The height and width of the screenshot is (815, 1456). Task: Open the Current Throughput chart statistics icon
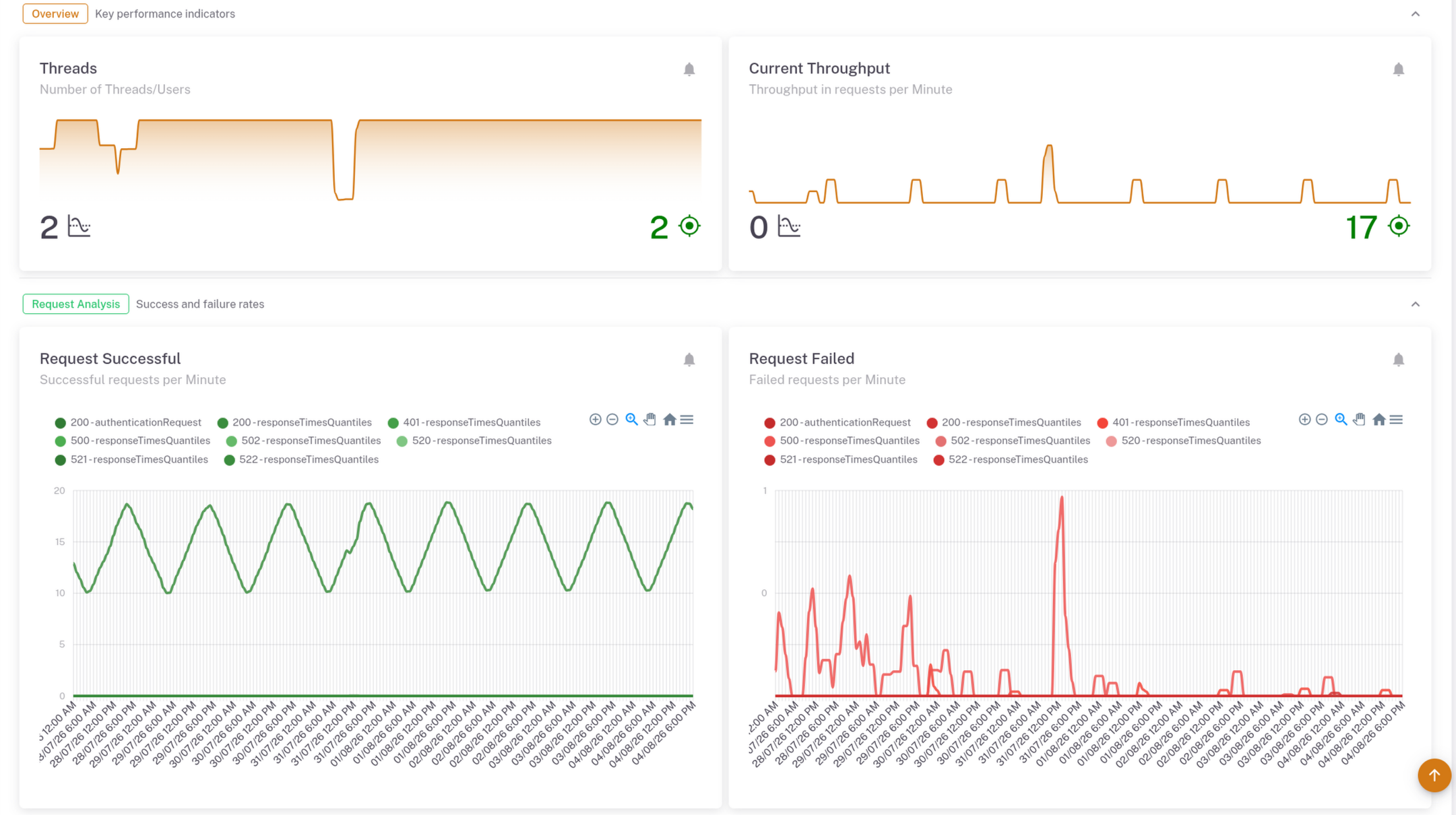pyautogui.click(x=788, y=226)
